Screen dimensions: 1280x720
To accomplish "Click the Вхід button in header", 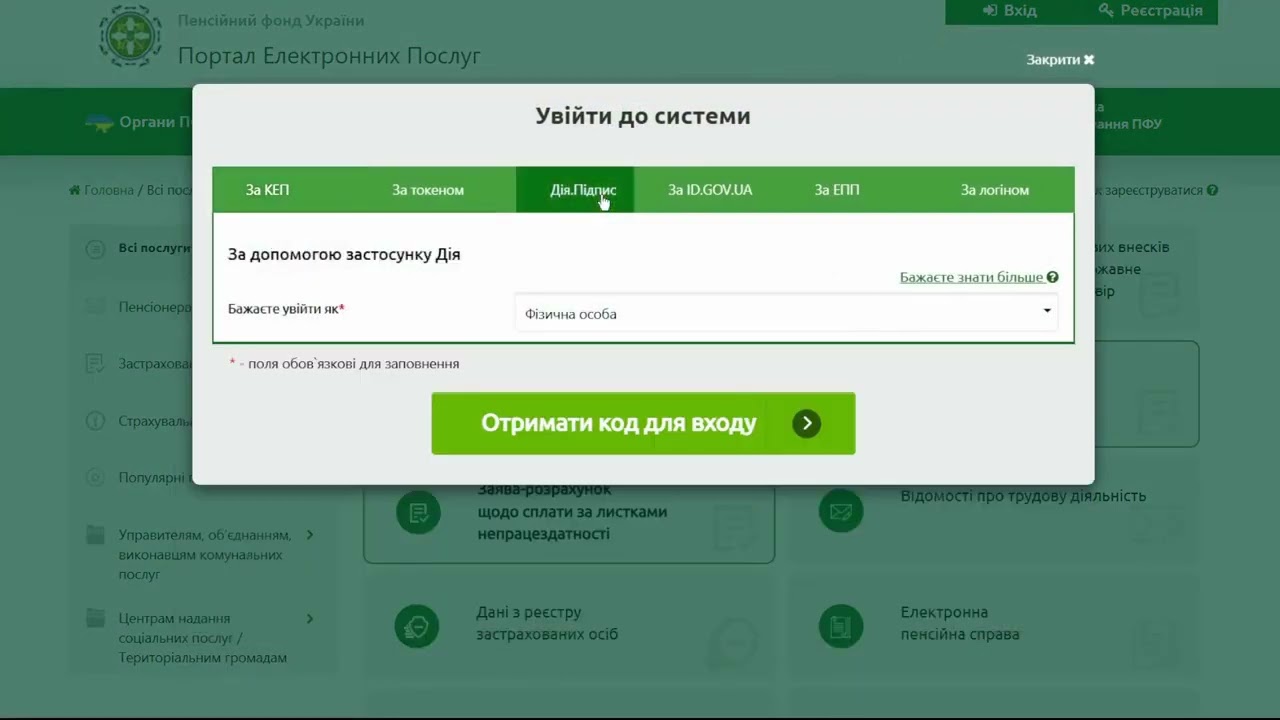I will pos(1010,10).
